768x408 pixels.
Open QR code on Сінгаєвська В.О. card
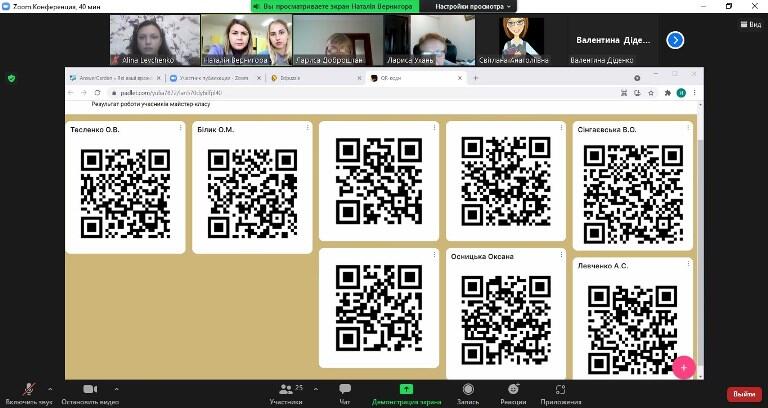click(x=633, y=194)
